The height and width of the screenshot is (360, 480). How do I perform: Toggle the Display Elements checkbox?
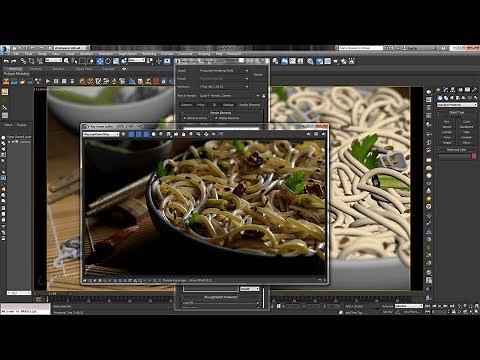coord(216,118)
